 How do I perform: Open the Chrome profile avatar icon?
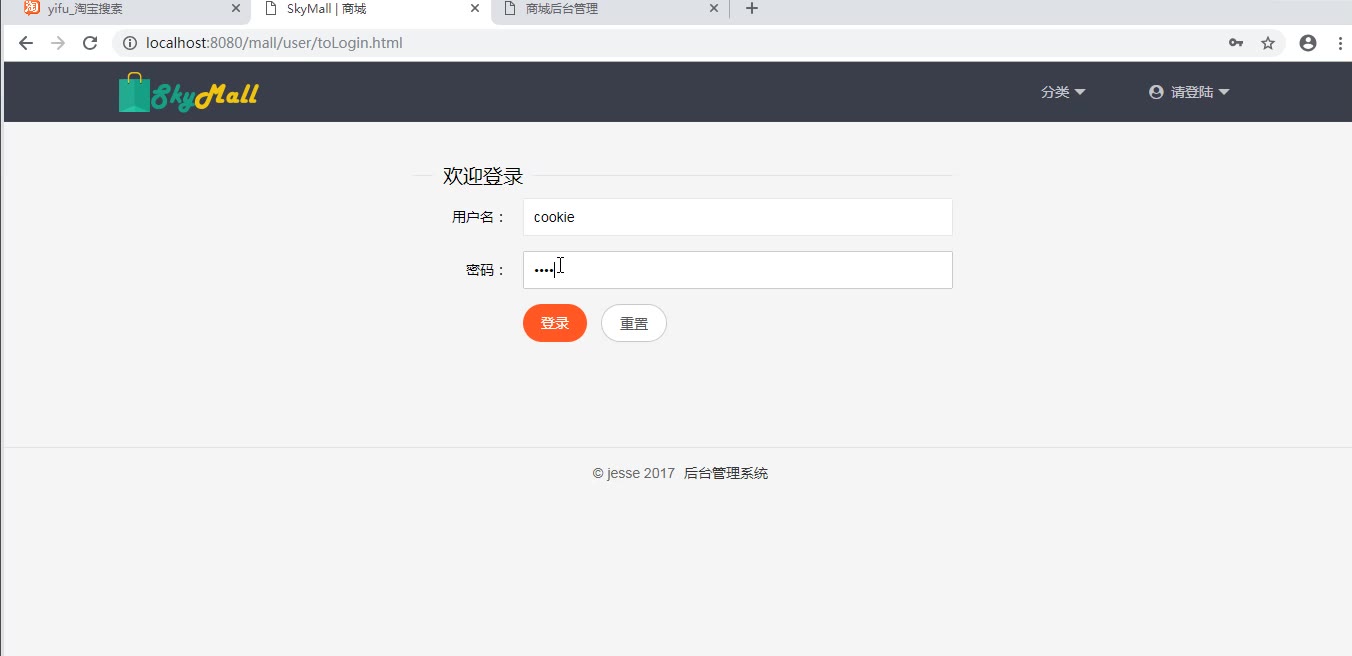tap(1307, 43)
